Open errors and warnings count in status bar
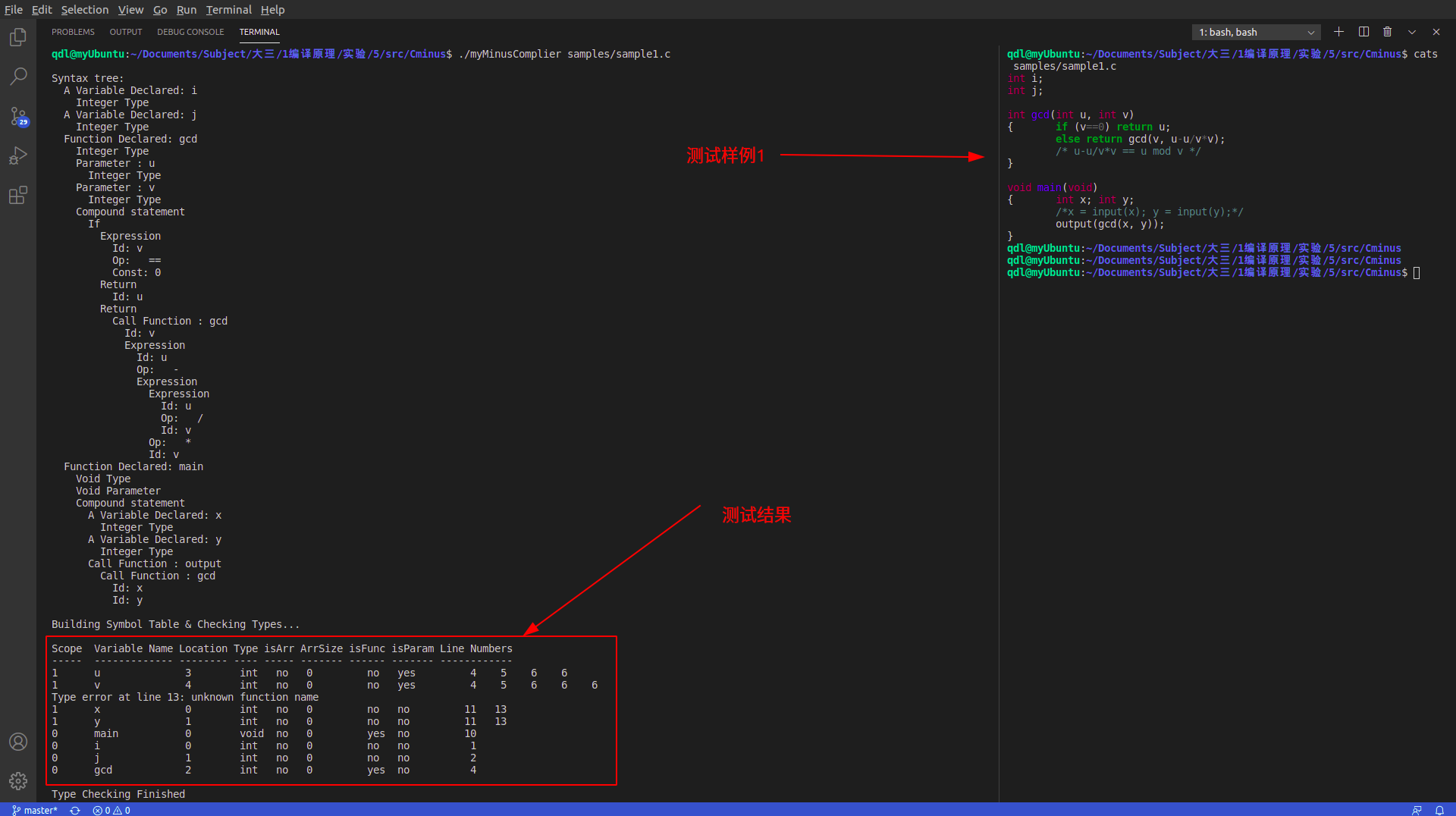Viewport: 1456px width, 816px height. pyautogui.click(x=111, y=810)
